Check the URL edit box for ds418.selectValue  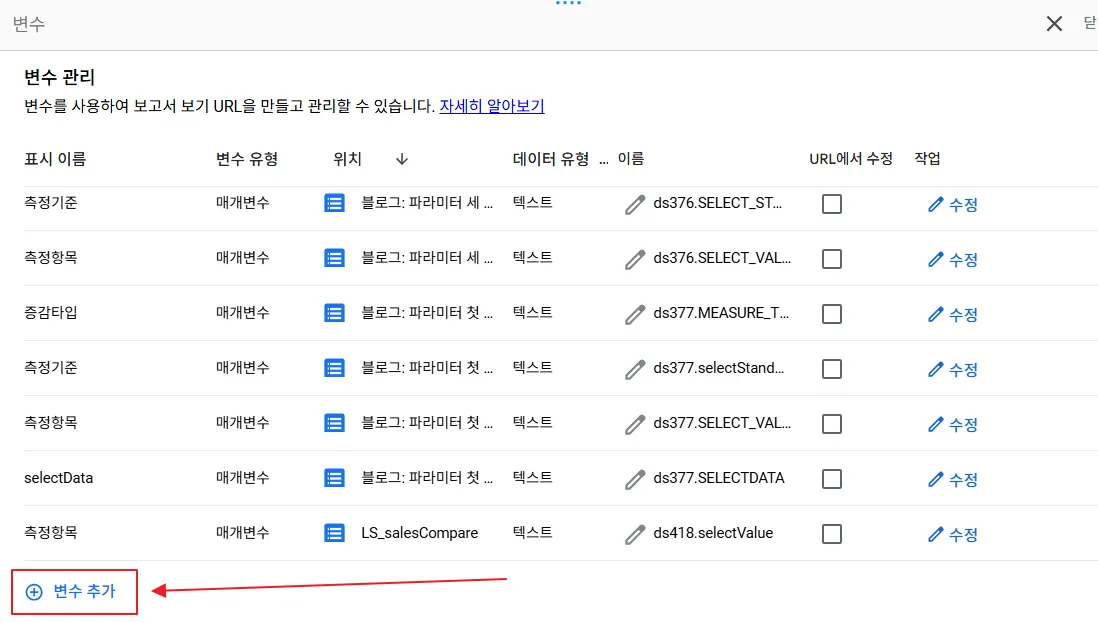831,534
